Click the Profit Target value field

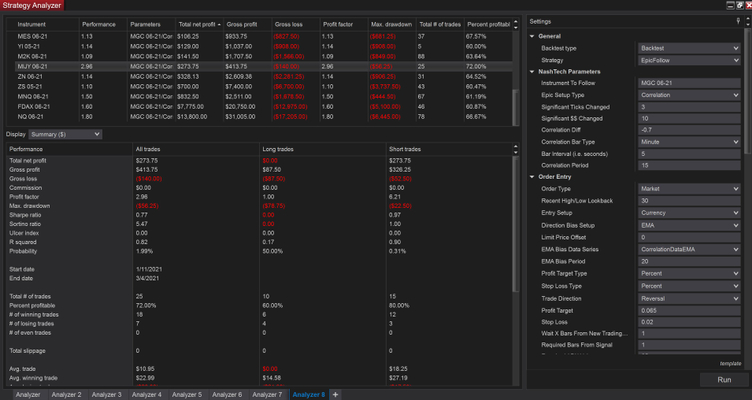(x=688, y=310)
